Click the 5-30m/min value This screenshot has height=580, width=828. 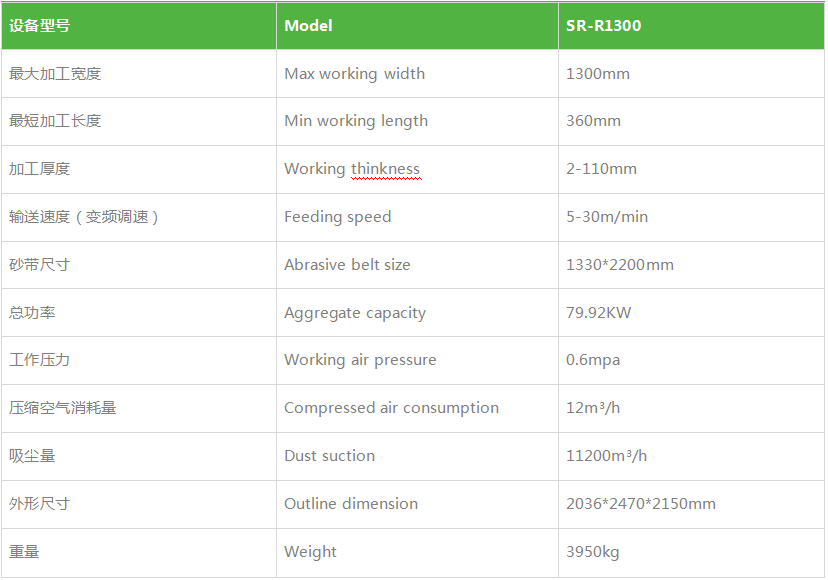point(606,217)
